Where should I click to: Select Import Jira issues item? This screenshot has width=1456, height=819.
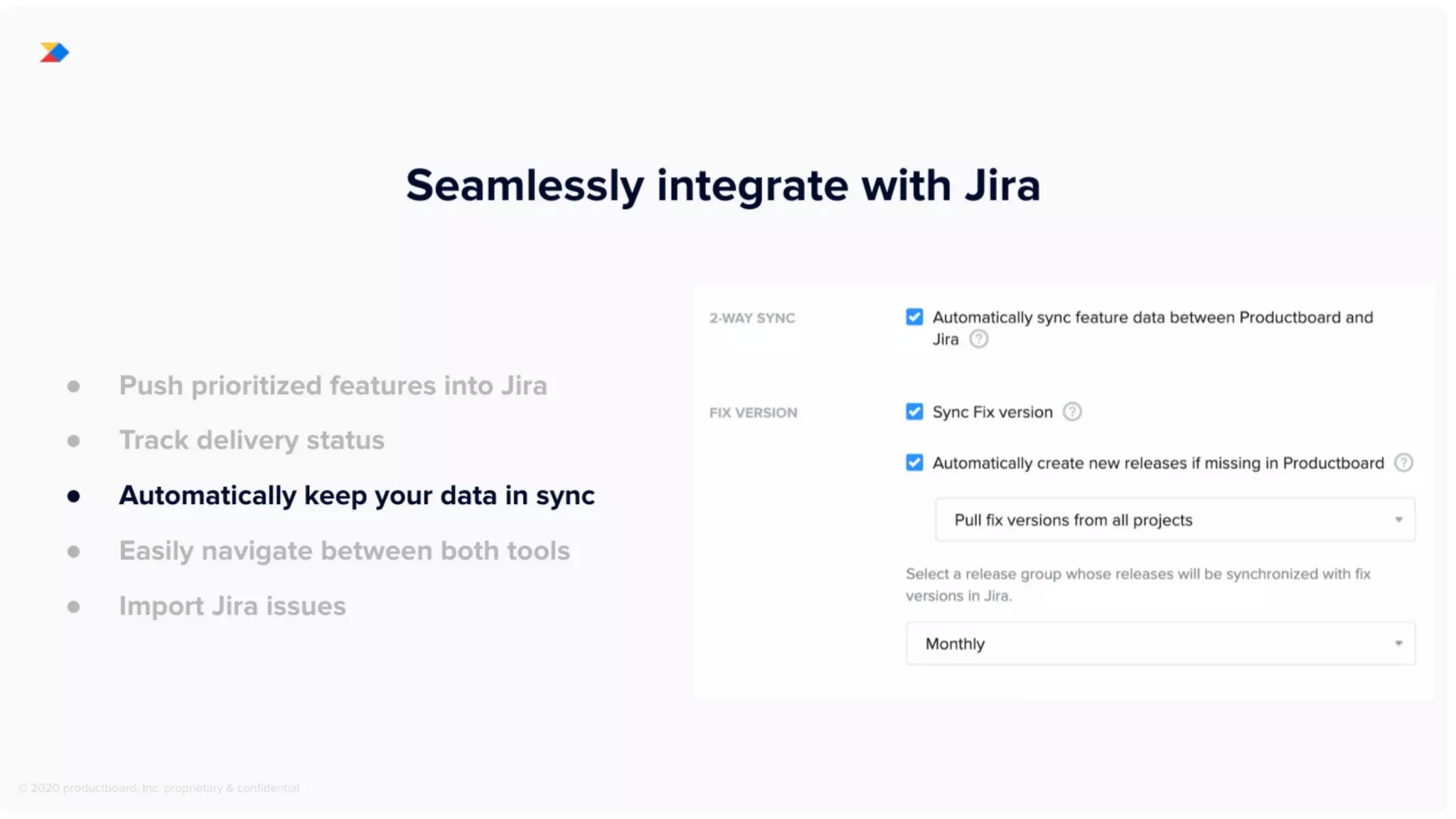[232, 606]
